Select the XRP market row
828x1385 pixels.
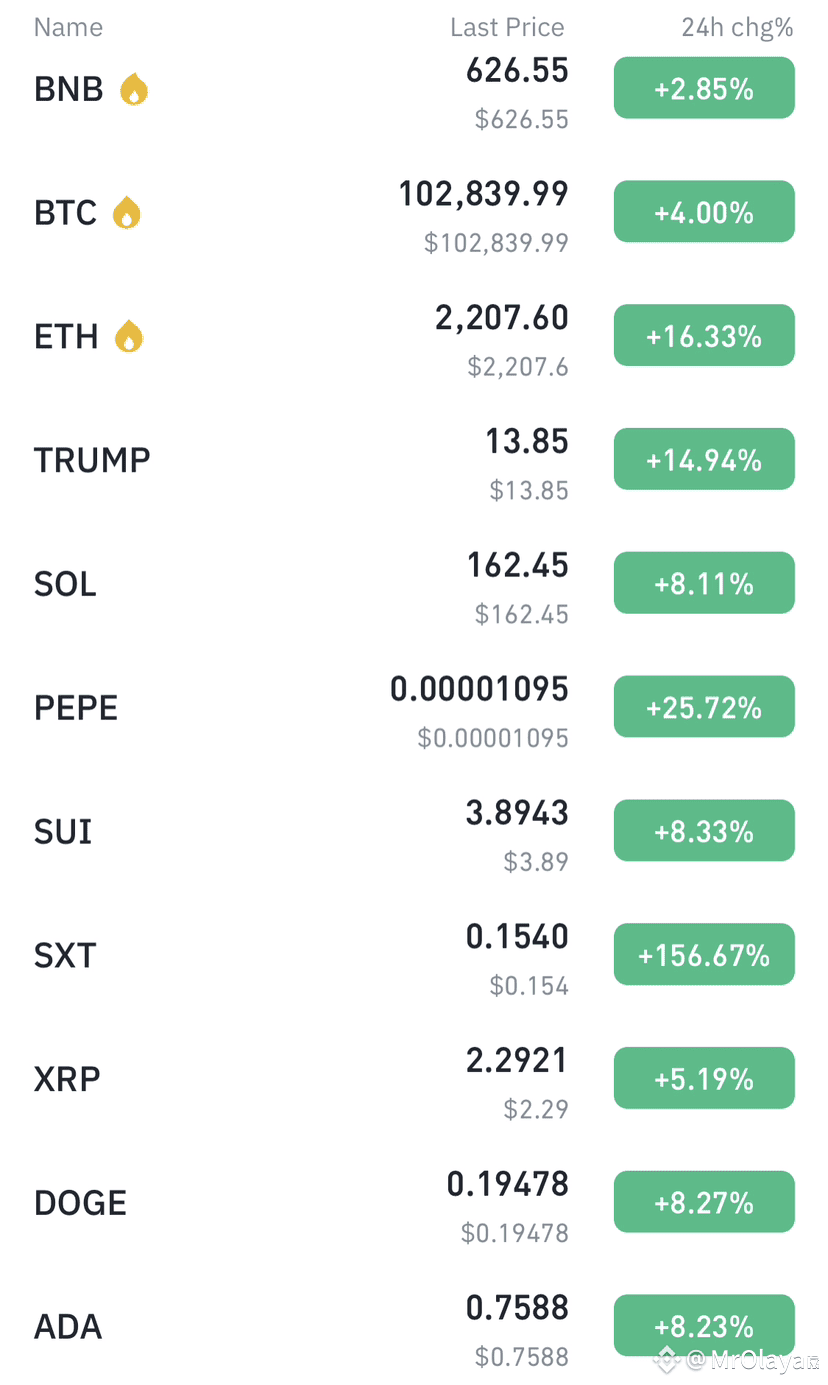pyautogui.click(x=414, y=1079)
